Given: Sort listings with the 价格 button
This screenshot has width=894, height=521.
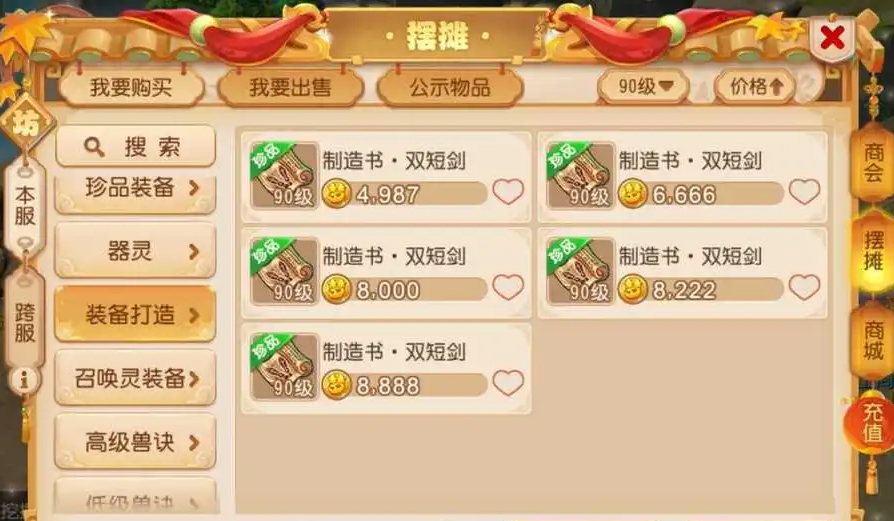Looking at the screenshot, I should (755, 87).
